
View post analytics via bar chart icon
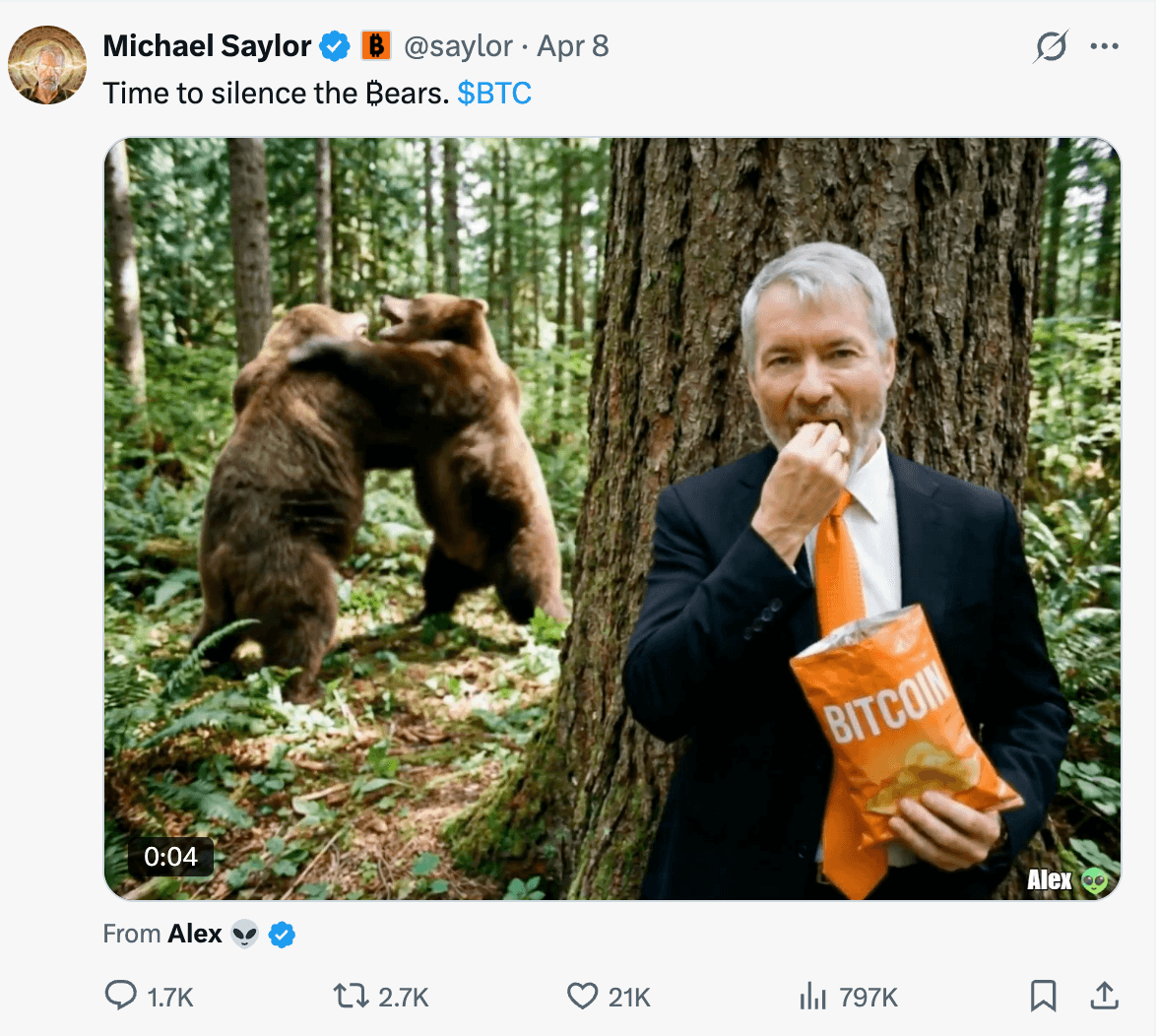(x=812, y=996)
